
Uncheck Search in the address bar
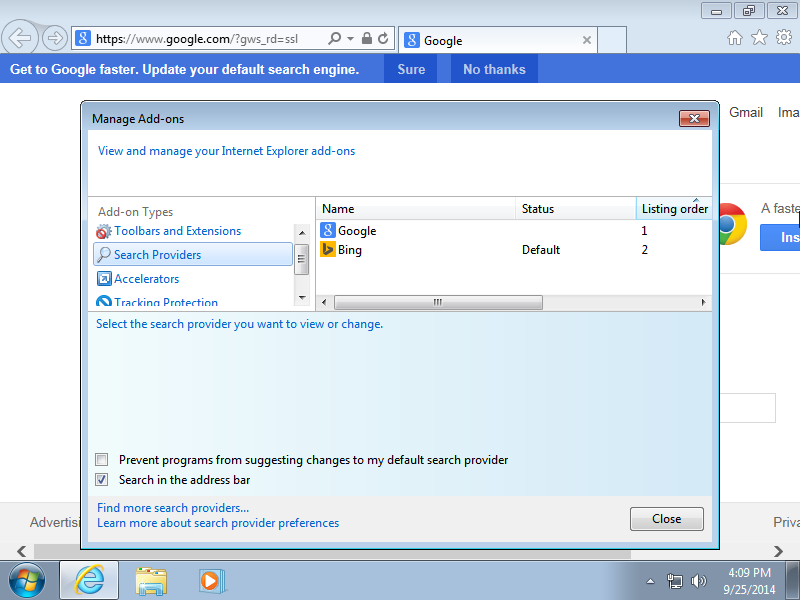click(x=102, y=480)
